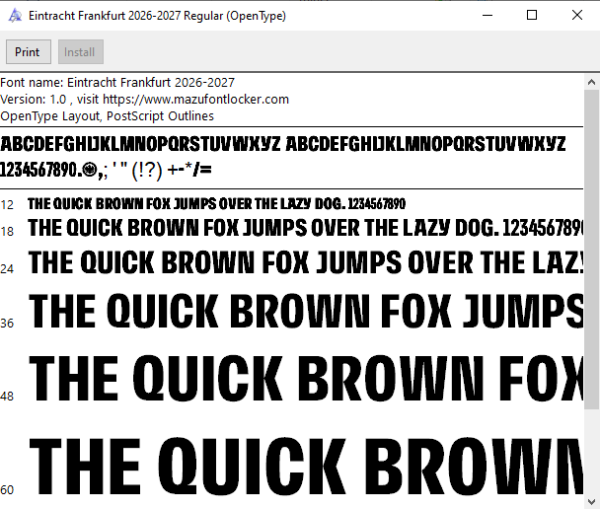
Task: Click the 12-point pangram sample line
Action: [217, 204]
